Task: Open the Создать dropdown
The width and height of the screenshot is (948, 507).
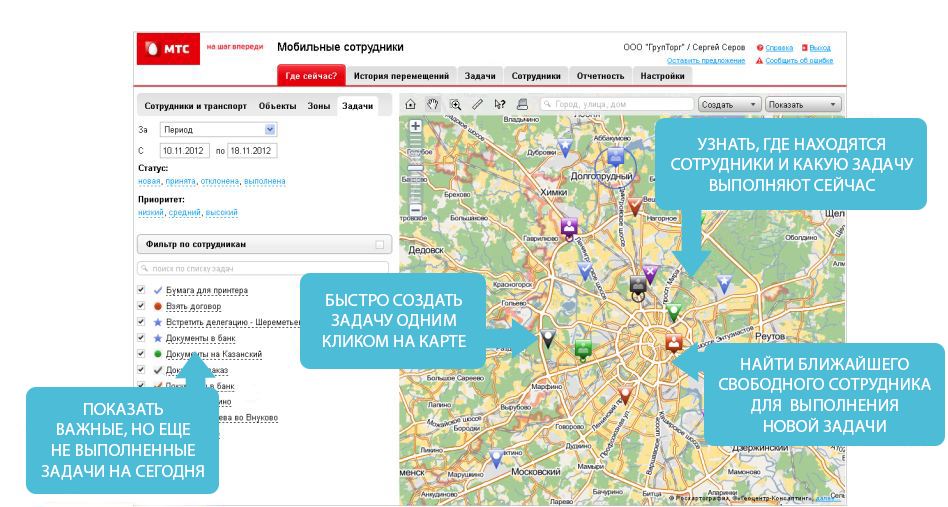Action: coord(730,105)
